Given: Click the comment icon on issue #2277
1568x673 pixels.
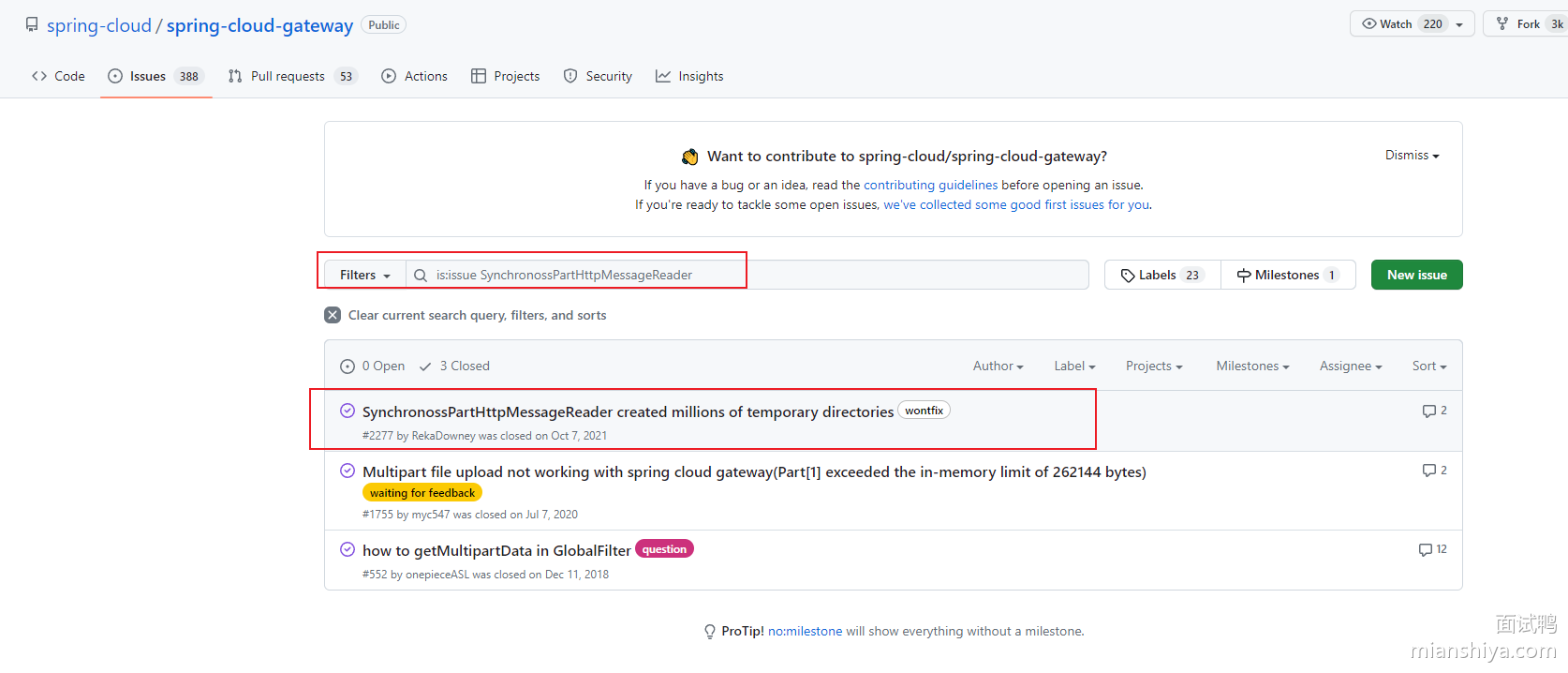Looking at the screenshot, I should [x=1428, y=411].
